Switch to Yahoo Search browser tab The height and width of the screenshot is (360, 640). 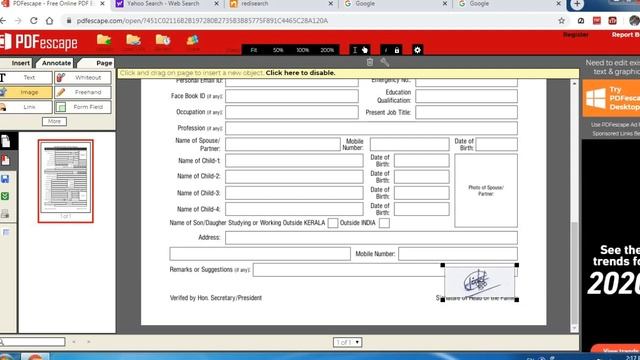coord(163,4)
